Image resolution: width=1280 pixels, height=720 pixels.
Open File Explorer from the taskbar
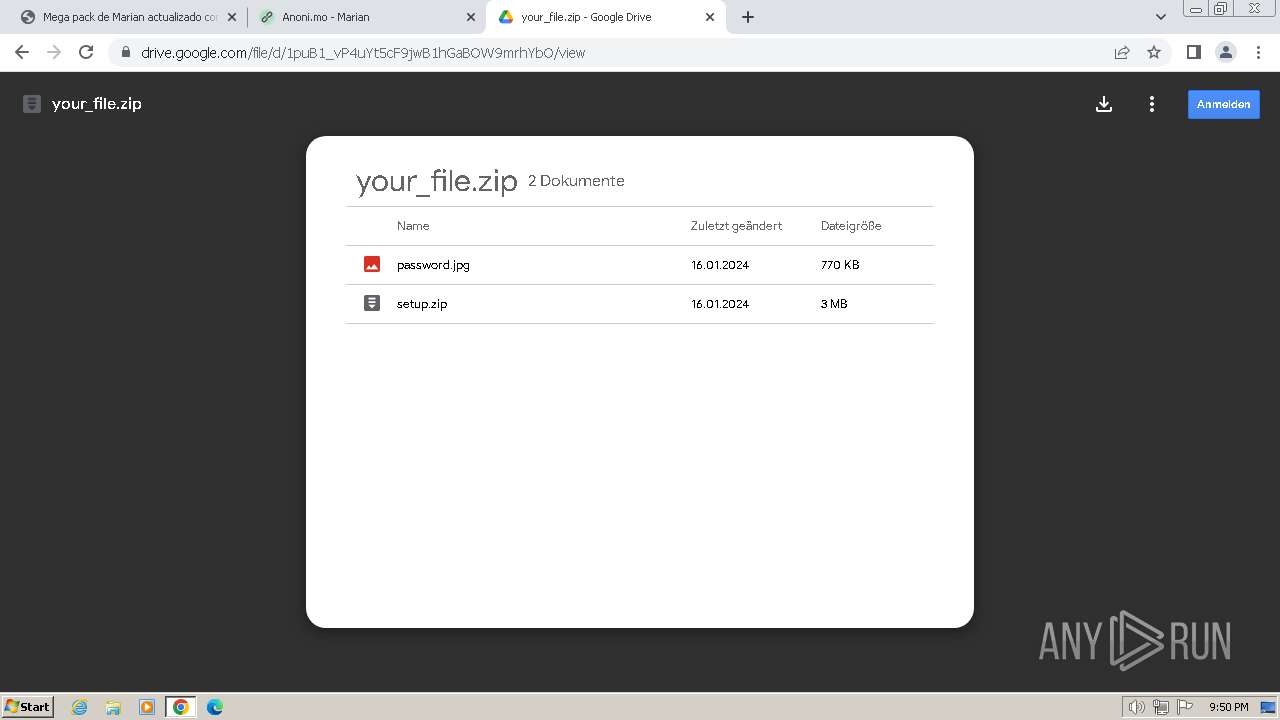click(113, 707)
